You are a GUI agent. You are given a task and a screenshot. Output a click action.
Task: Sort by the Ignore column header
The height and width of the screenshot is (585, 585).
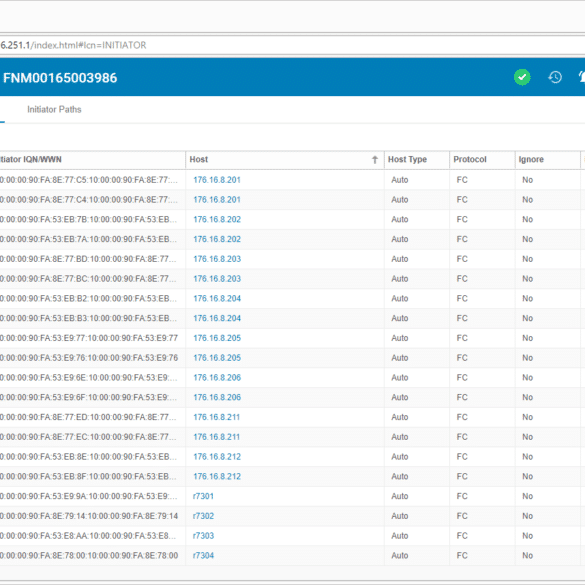531,159
